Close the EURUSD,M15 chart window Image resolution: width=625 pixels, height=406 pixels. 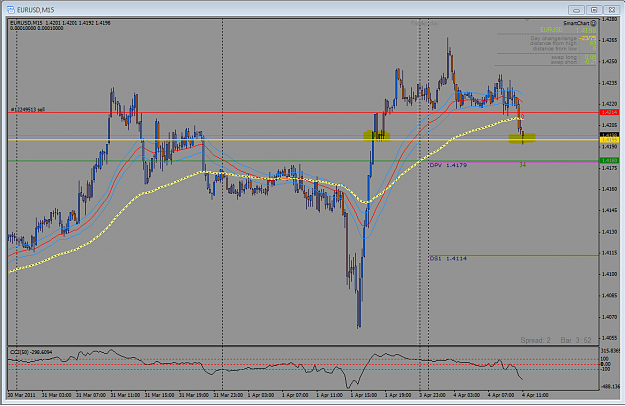(x=611, y=10)
